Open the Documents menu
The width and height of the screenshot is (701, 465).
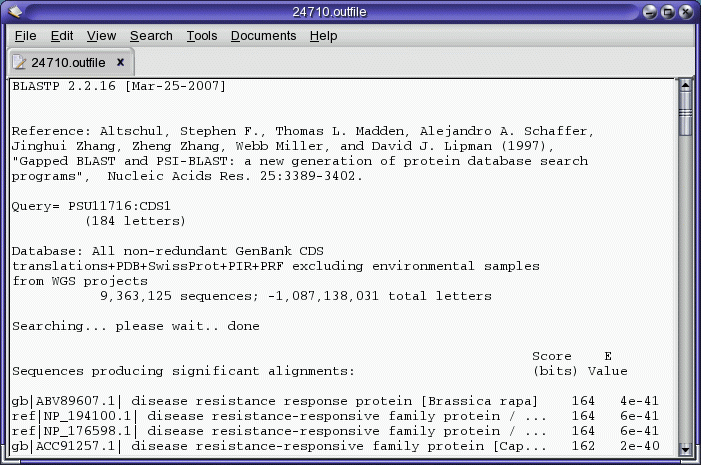tap(263, 36)
